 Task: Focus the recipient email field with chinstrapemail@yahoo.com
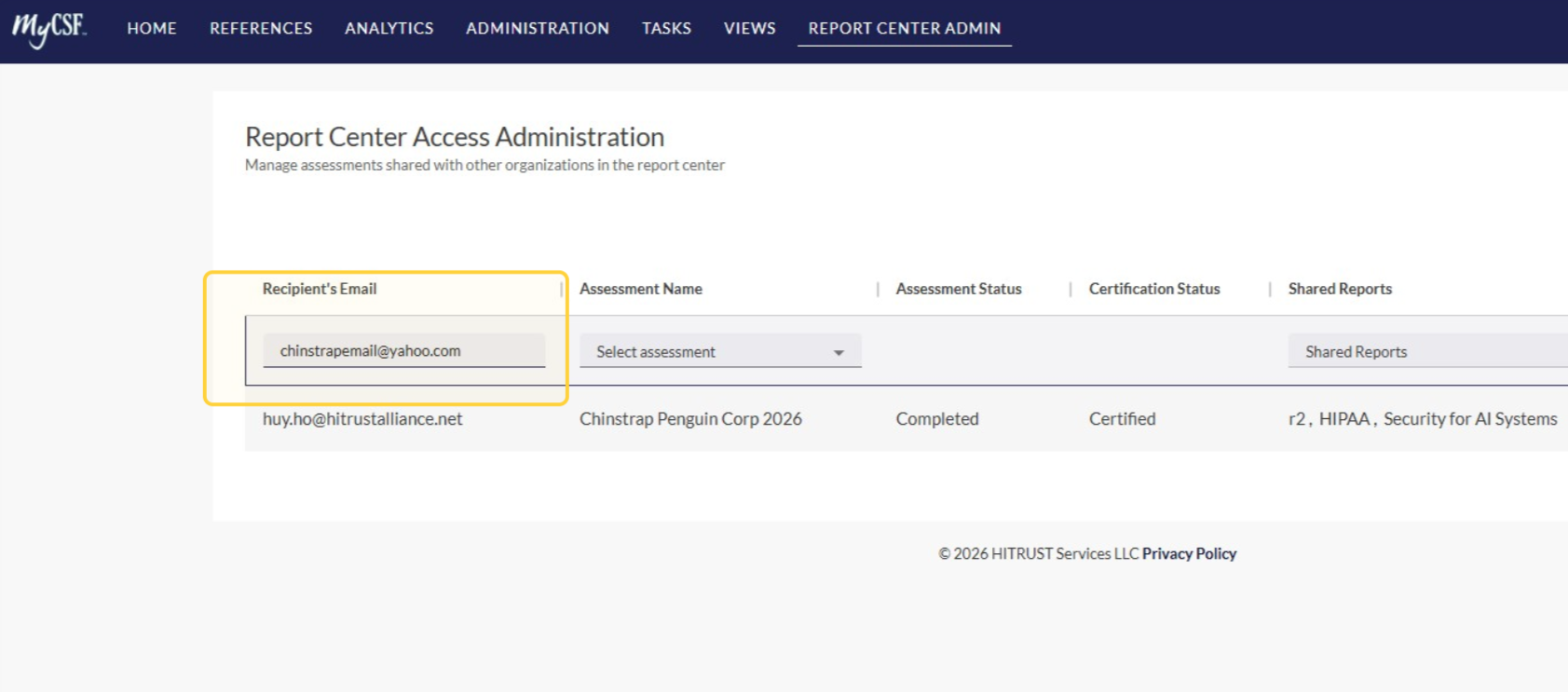[x=404, y=351]
